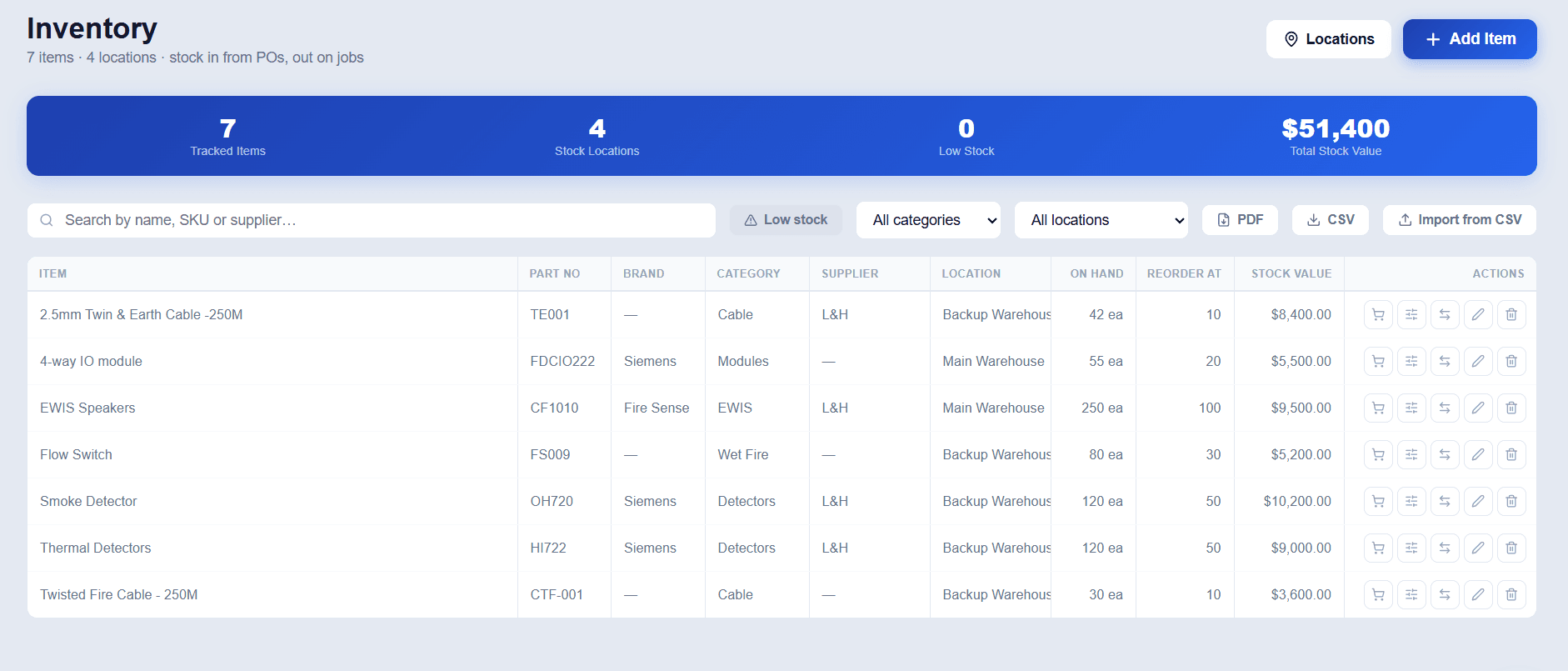
Task: Edit the 2.5mm Twin & Earth Cable row
Action: click(x=1478, y=314)
